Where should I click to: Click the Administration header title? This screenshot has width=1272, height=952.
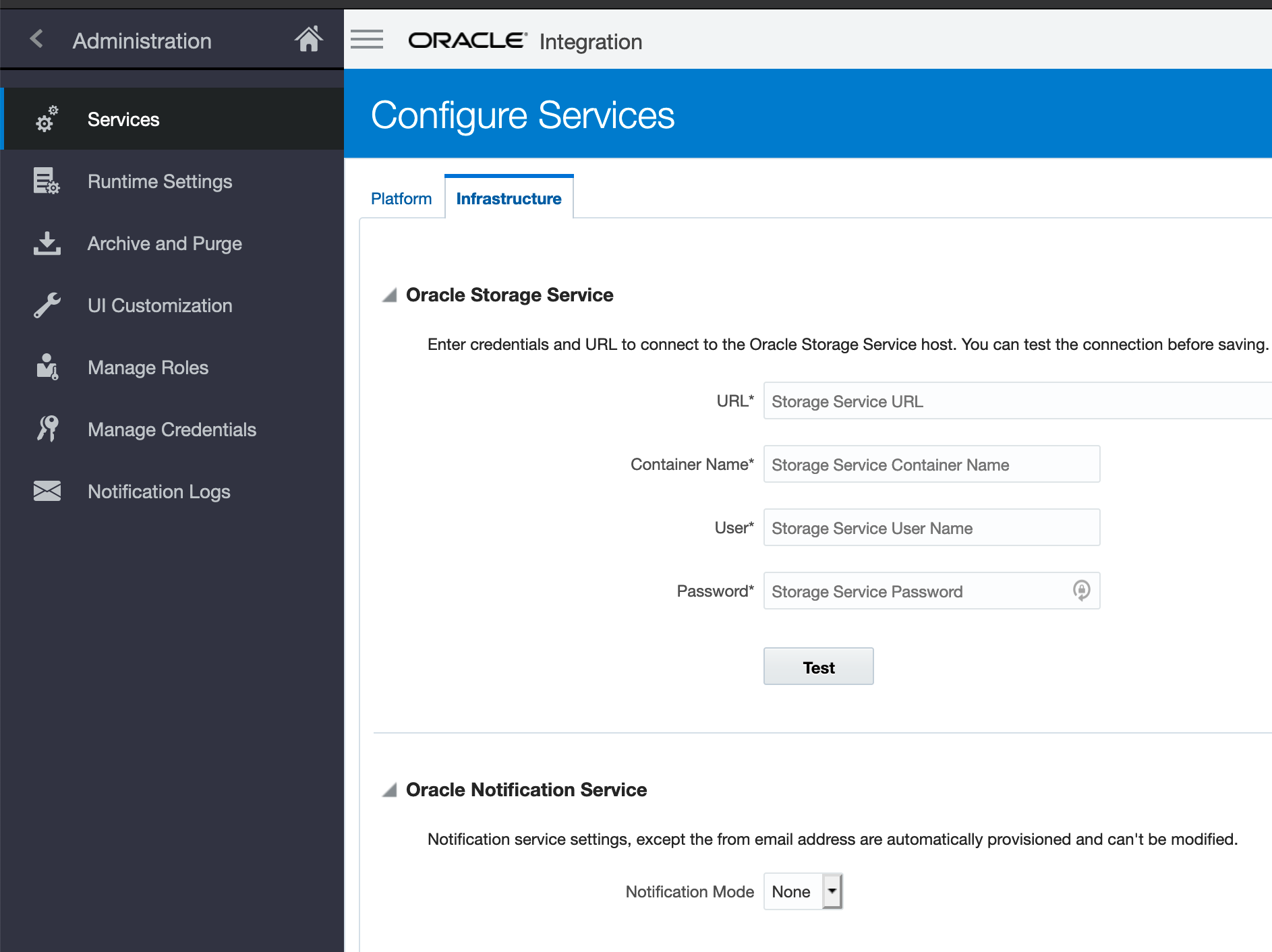pyautogui.click(x=142, y=40)
